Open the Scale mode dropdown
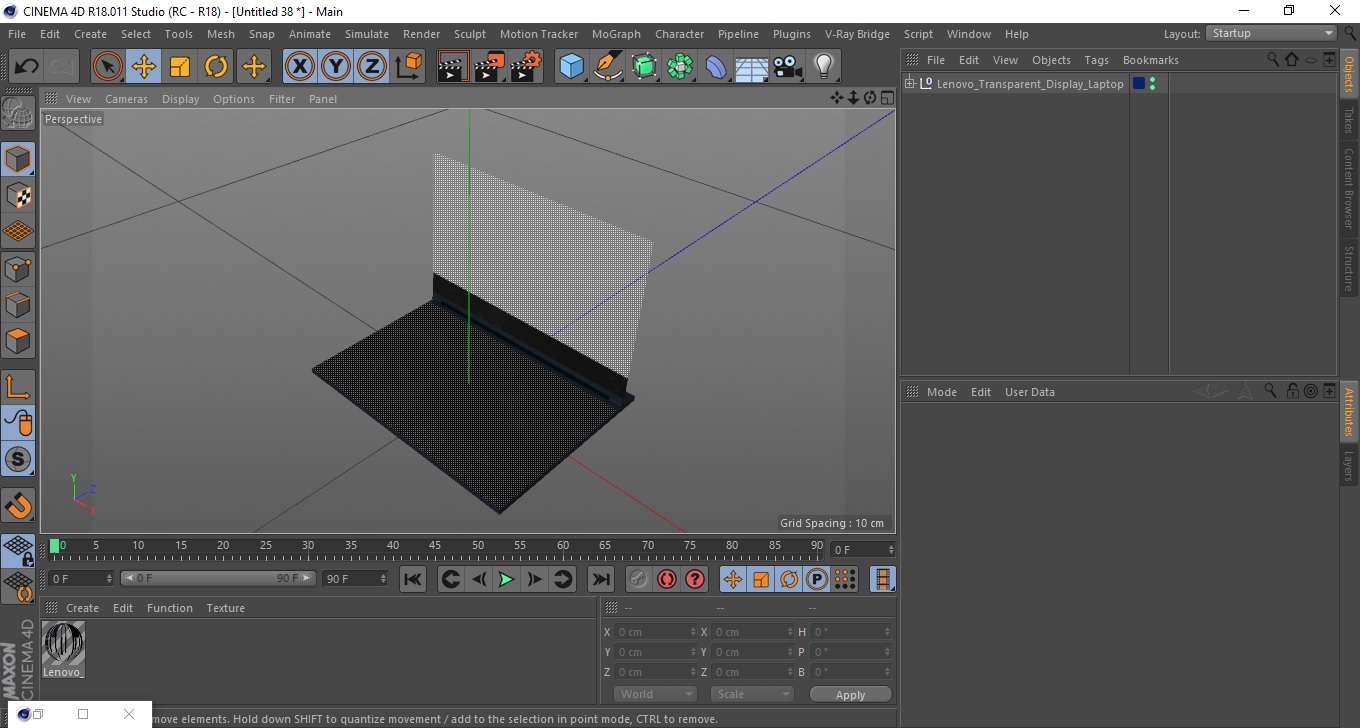Screen dimensions: 1360x728 point(752,694)
